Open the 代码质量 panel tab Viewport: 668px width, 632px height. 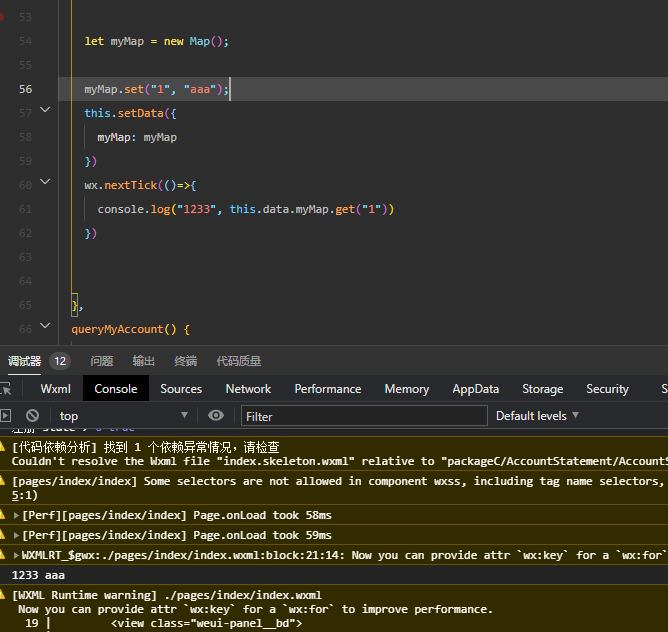tap(239, 361)
